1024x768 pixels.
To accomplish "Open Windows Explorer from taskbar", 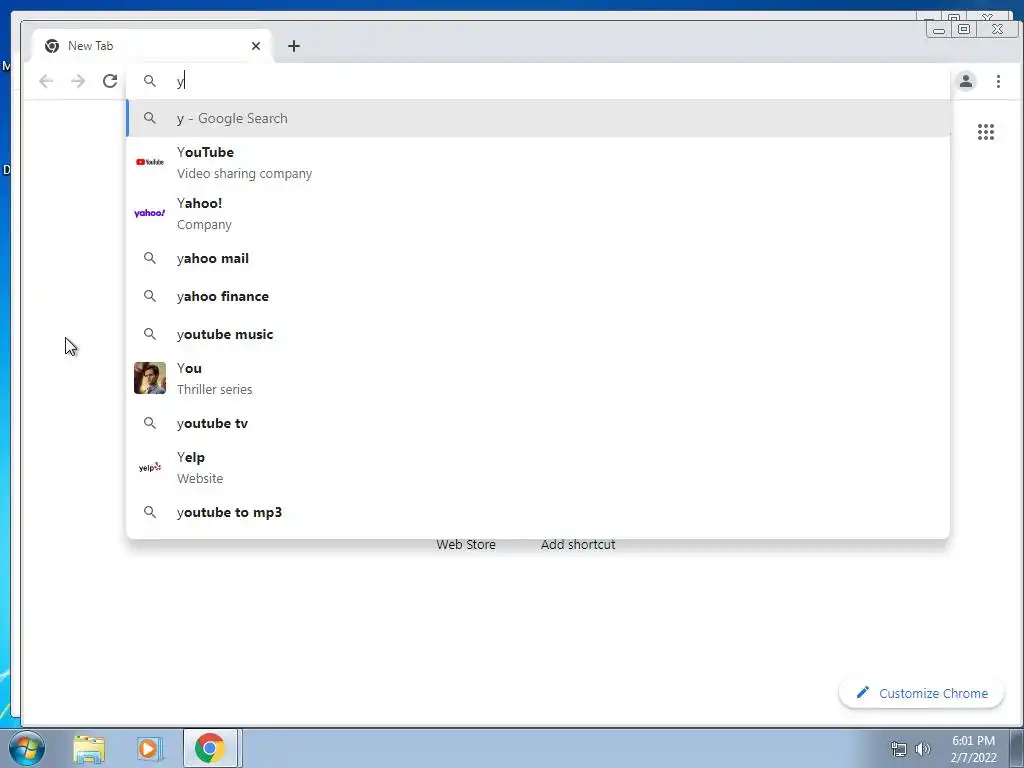I will click(x=89, y=749).
